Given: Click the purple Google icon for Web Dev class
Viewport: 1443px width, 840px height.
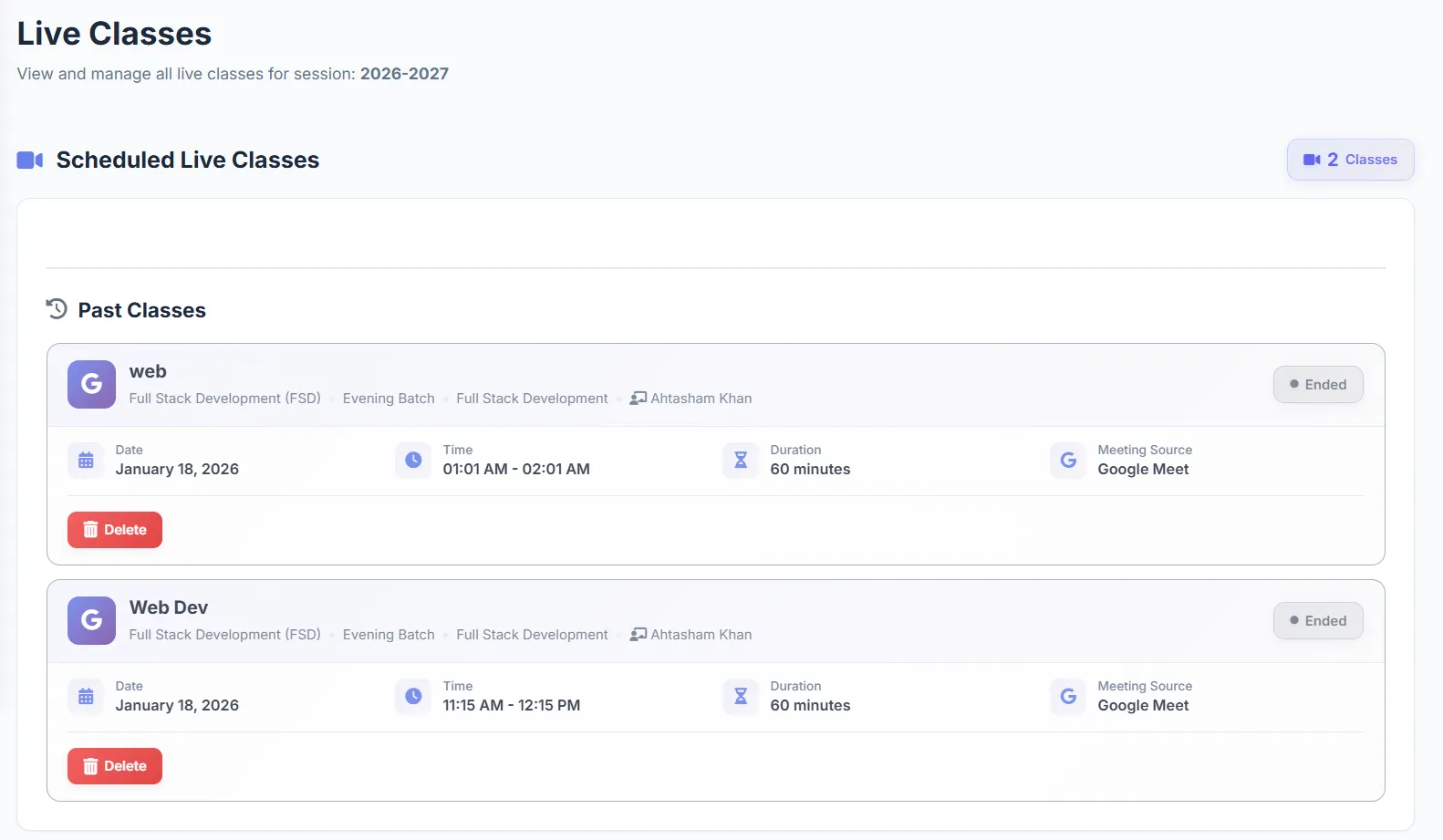Looking at the screenshot, I should [x=91, y=620].
